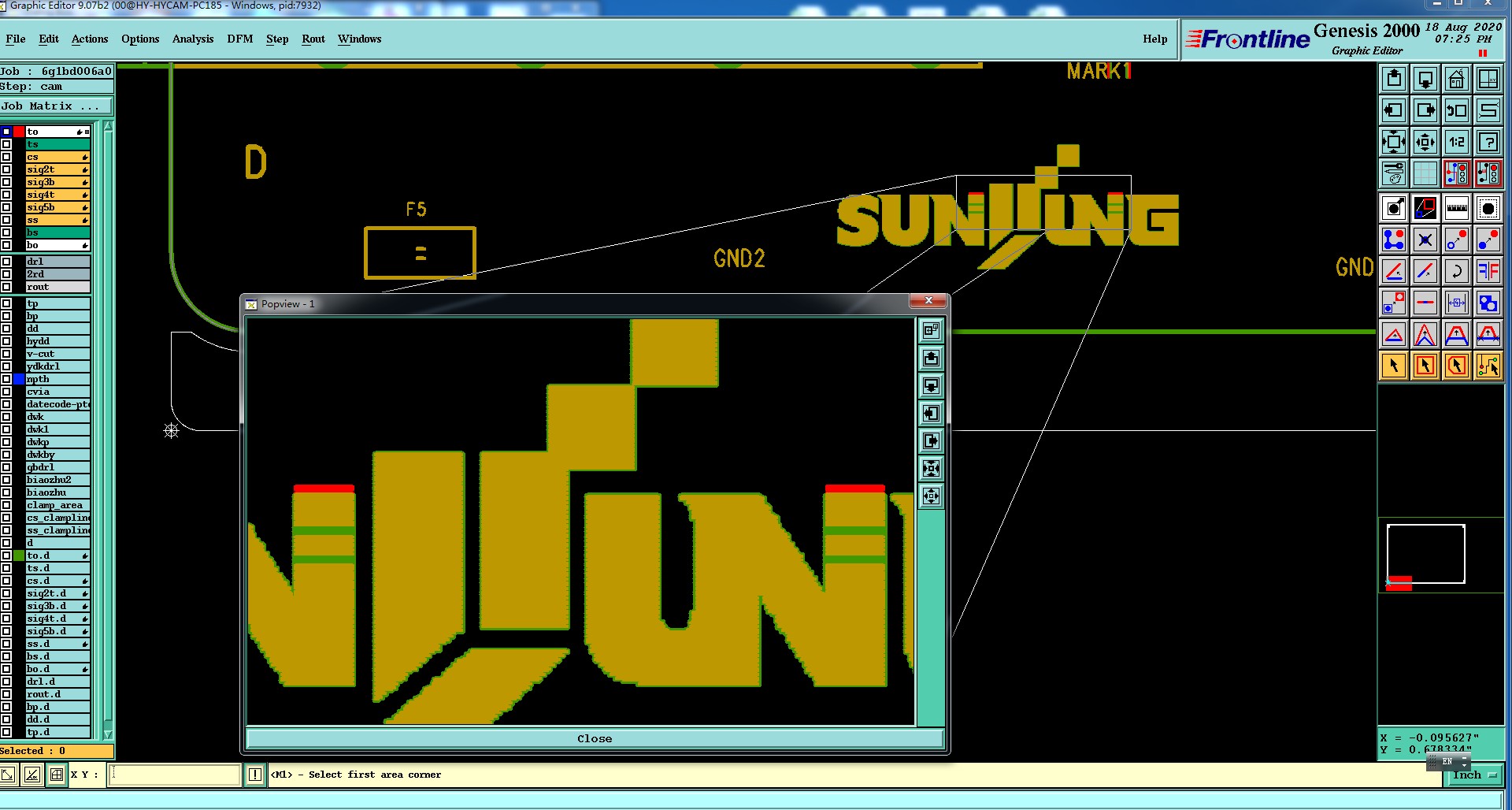Click the pan left arrow icon

[1394, 110]
